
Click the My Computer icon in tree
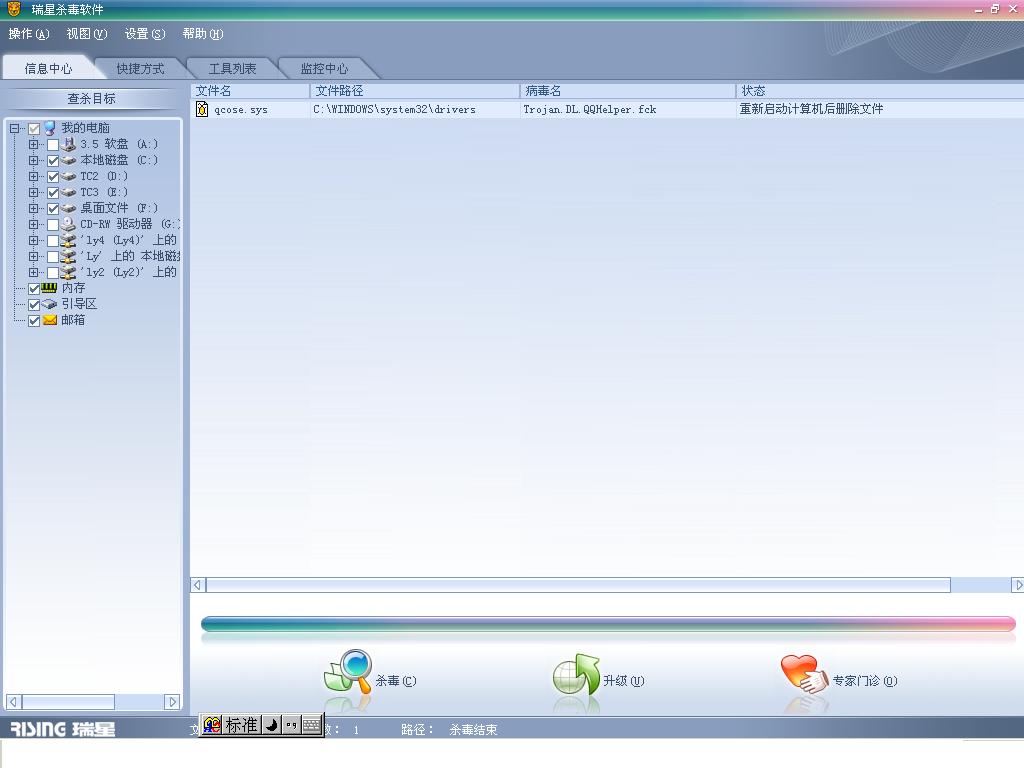pos(50,128)
